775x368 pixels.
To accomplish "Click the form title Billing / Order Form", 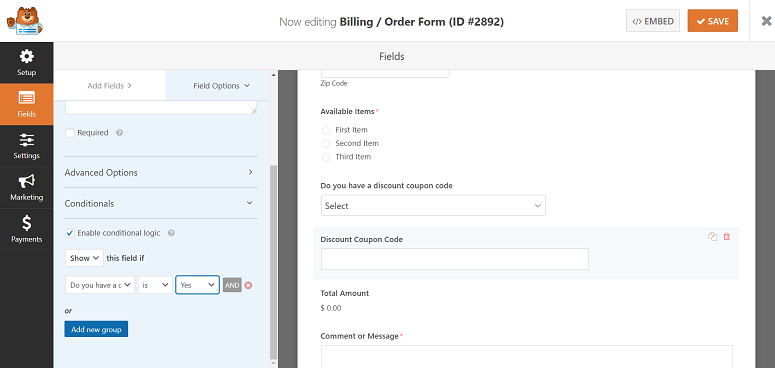I will 422,22.
